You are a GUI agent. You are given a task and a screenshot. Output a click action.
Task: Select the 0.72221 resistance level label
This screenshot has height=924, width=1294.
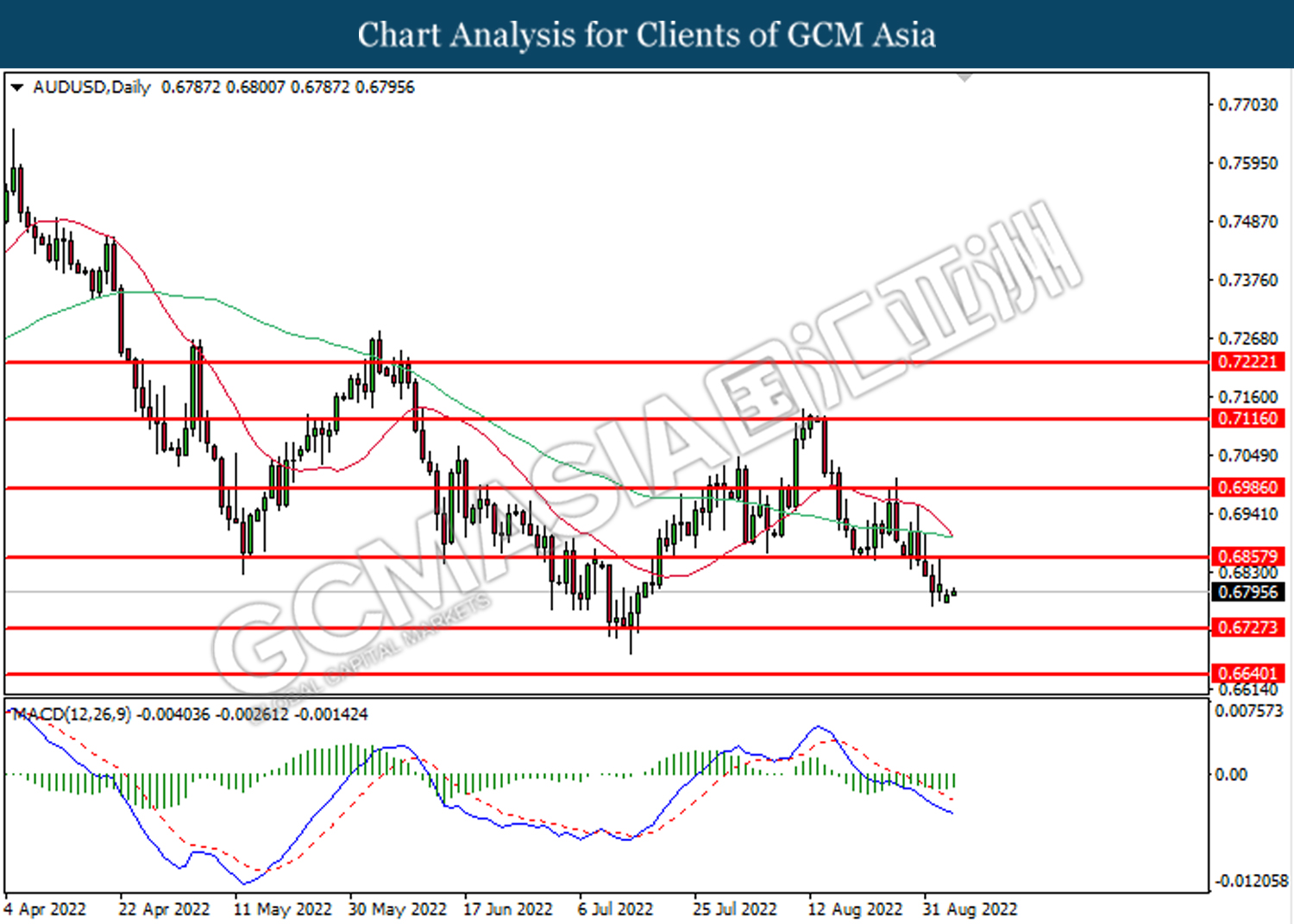pos(1248,362)
